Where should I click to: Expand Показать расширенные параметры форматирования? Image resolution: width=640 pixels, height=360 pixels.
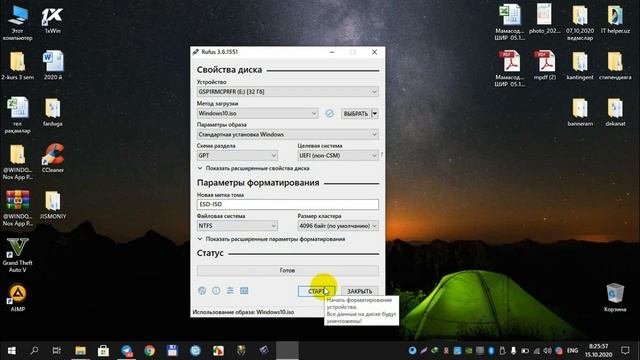271,239
